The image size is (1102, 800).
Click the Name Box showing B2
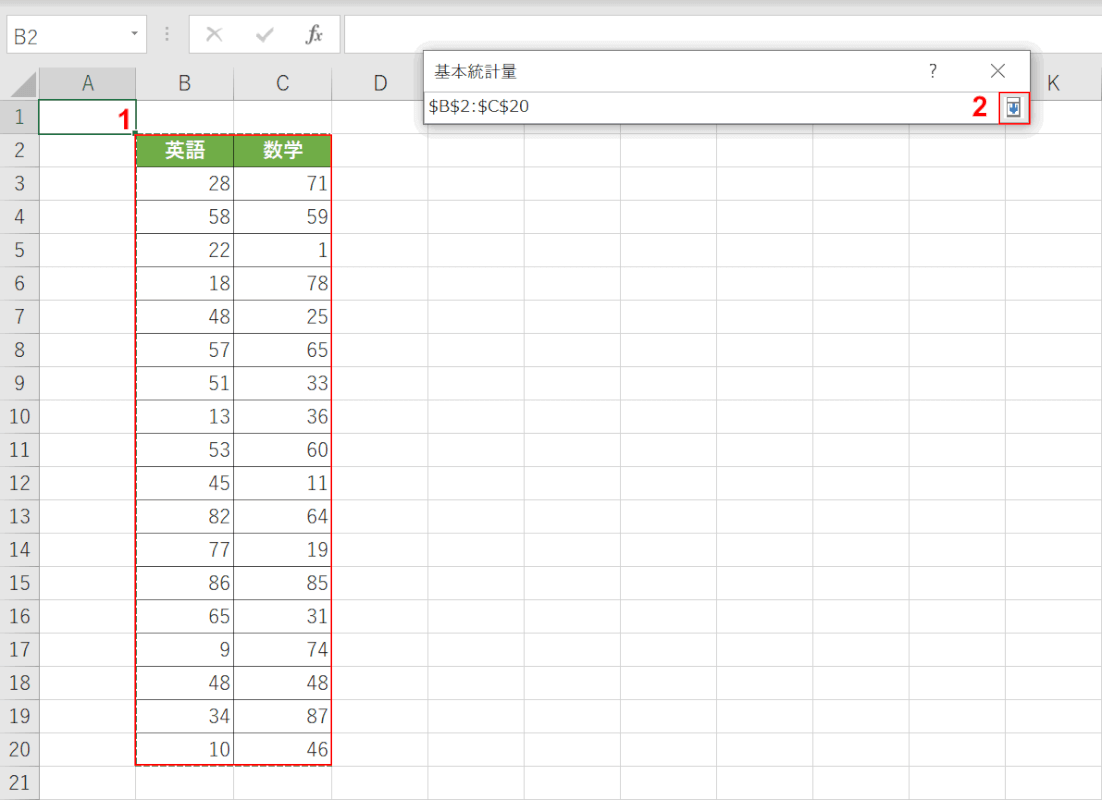tap(65, 35)
